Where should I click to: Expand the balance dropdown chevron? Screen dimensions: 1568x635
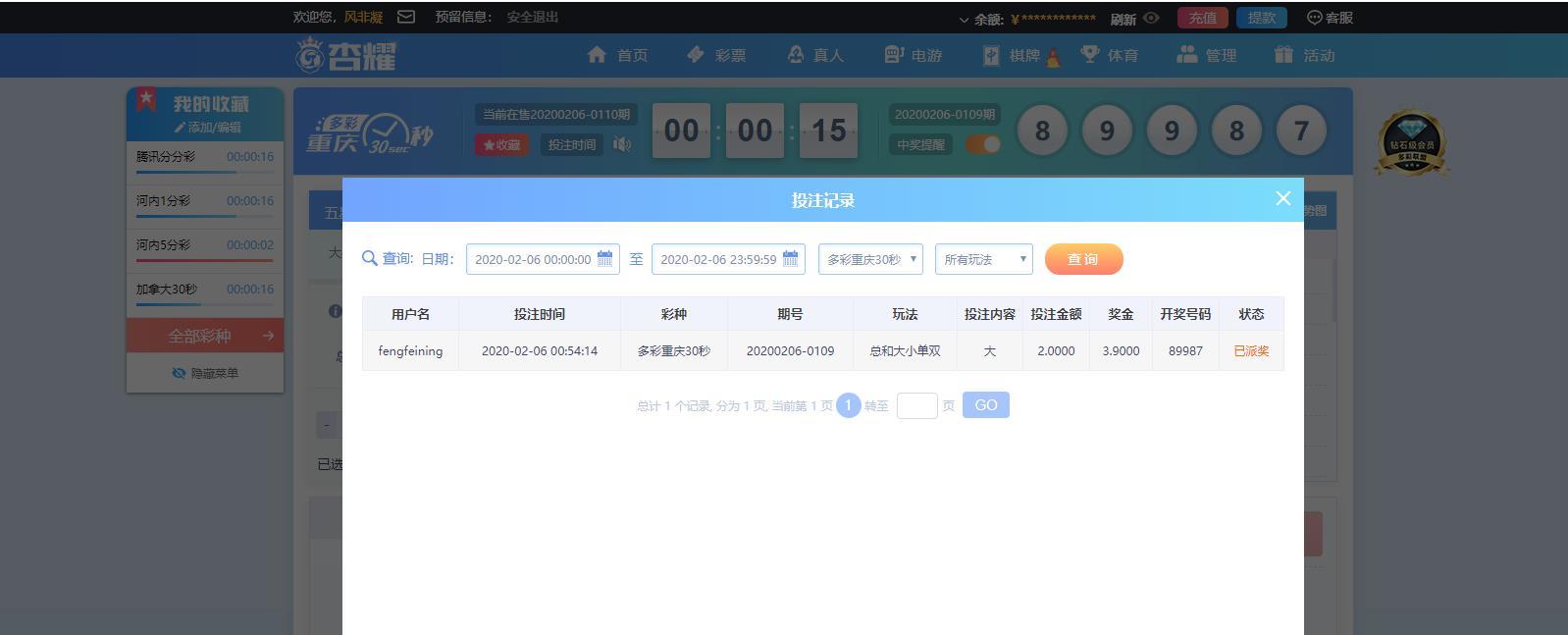(964, 20)
